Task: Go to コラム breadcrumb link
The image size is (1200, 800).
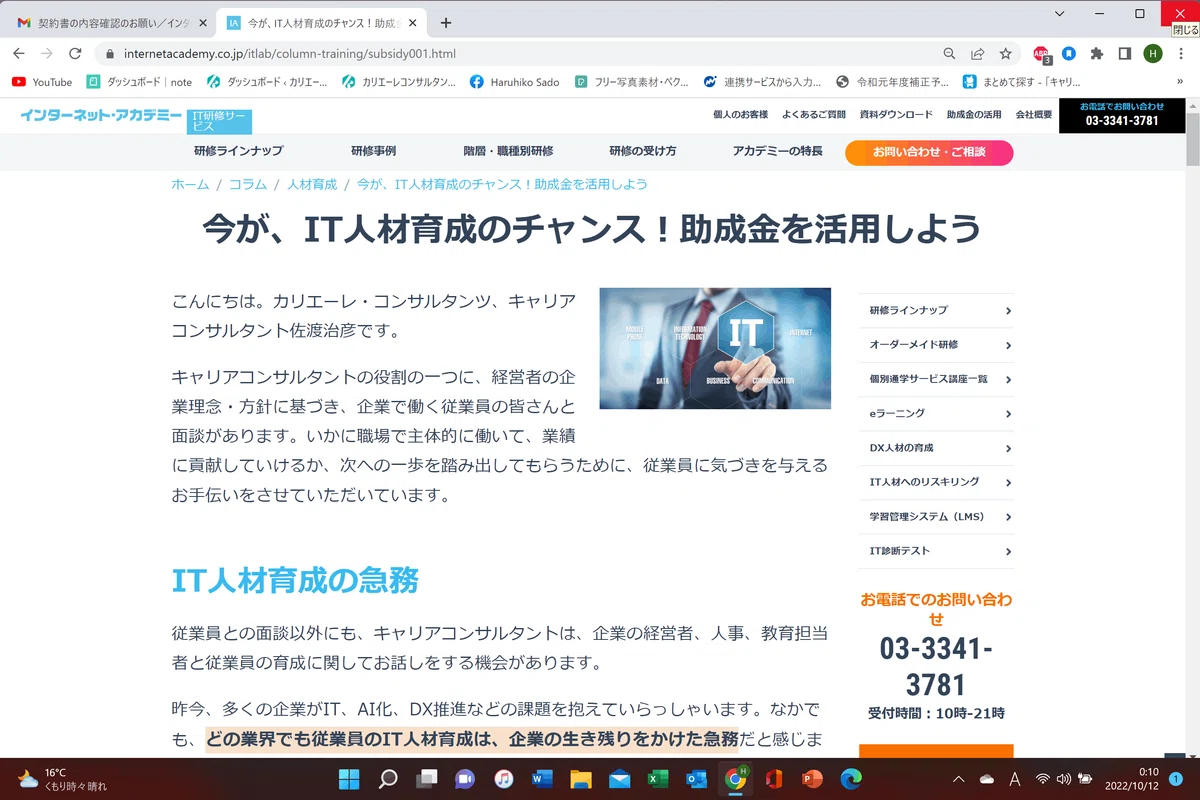Action: [x=248, y=184]
